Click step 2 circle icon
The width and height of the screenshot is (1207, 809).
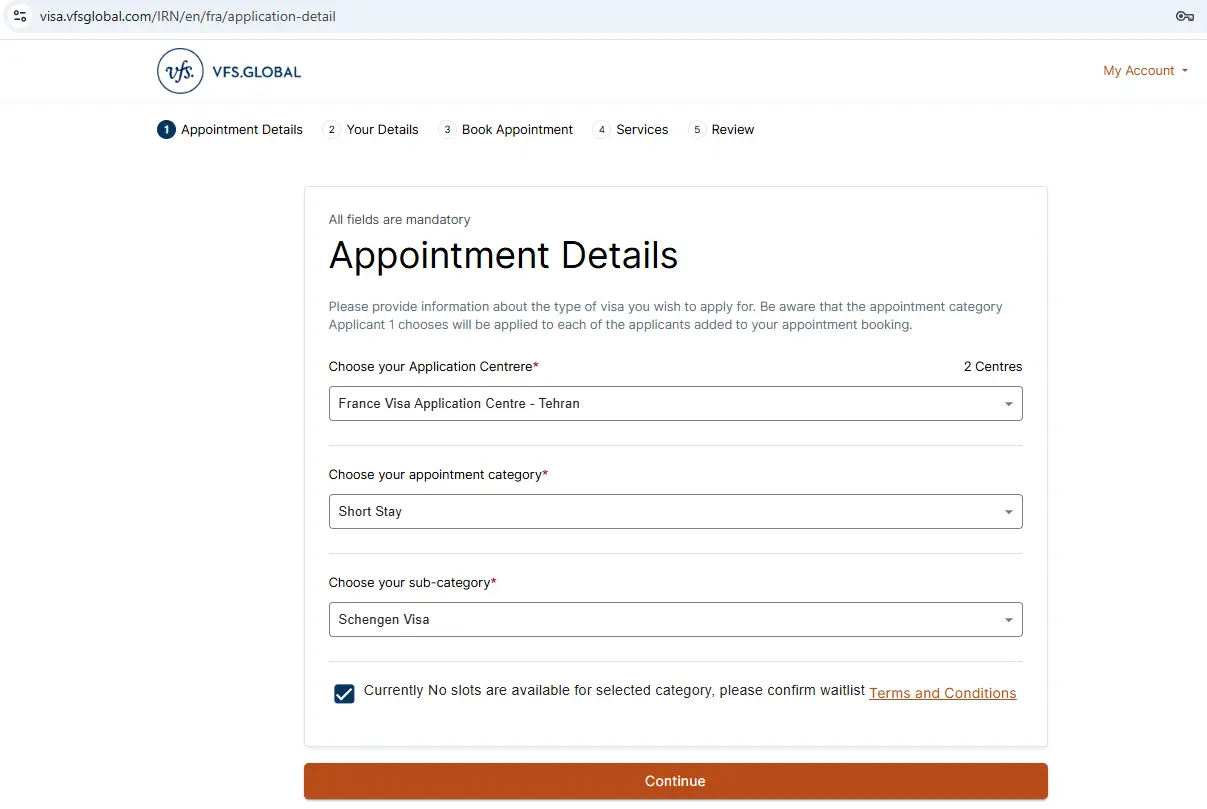click(331, 130)
